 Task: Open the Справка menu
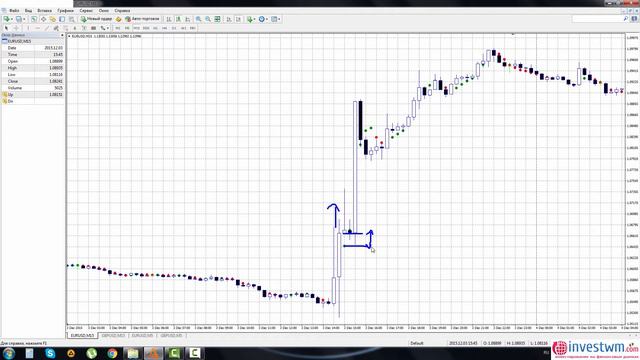coord(122,11)
